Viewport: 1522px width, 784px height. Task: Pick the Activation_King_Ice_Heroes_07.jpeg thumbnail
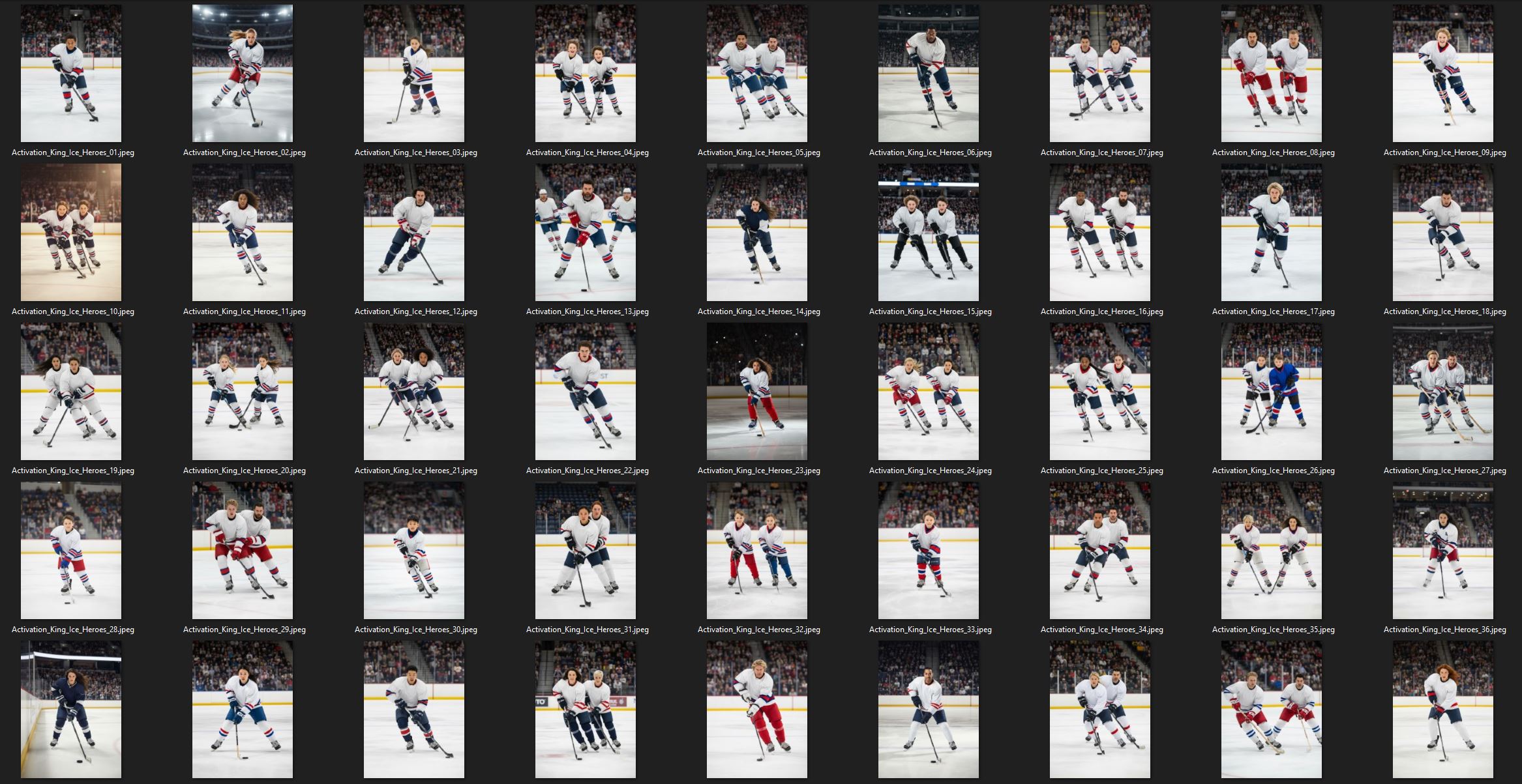pyautogui.click(x=1100, y=74)
